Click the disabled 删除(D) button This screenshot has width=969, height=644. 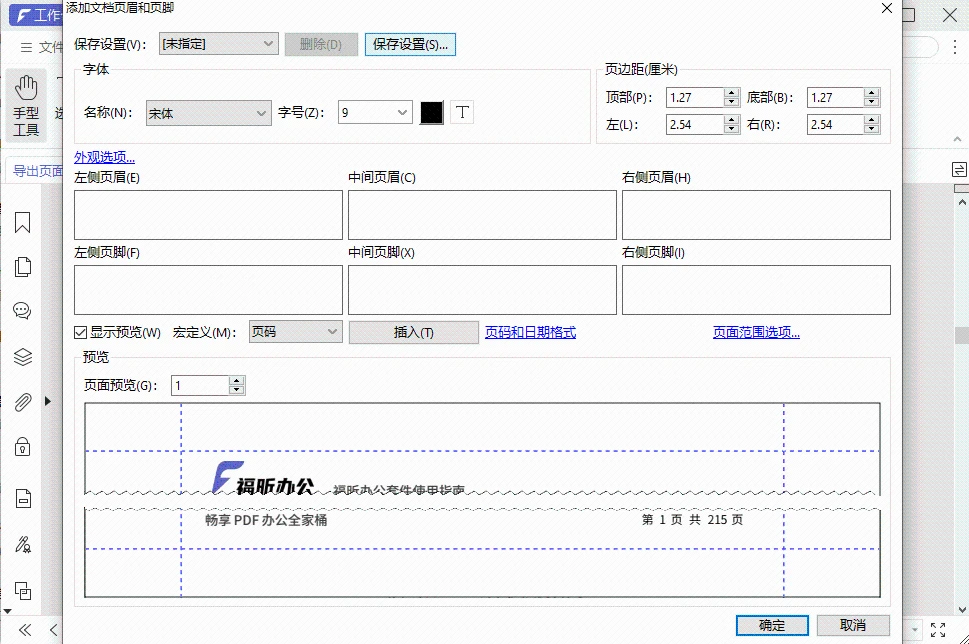click(x=321, y=44)
